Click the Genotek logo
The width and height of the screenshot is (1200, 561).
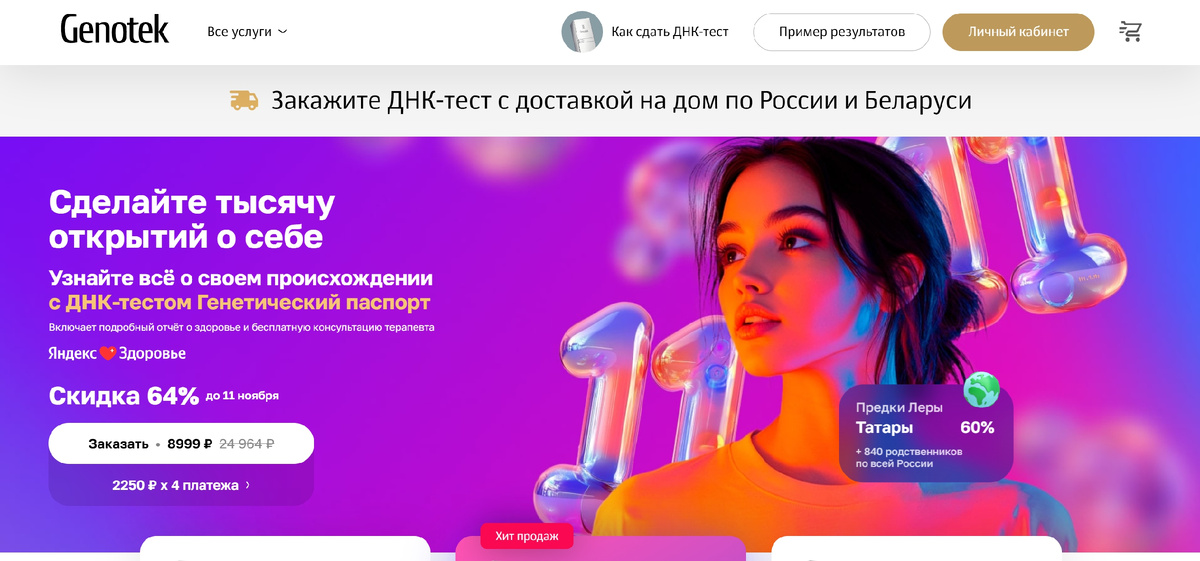pos(114,30)
